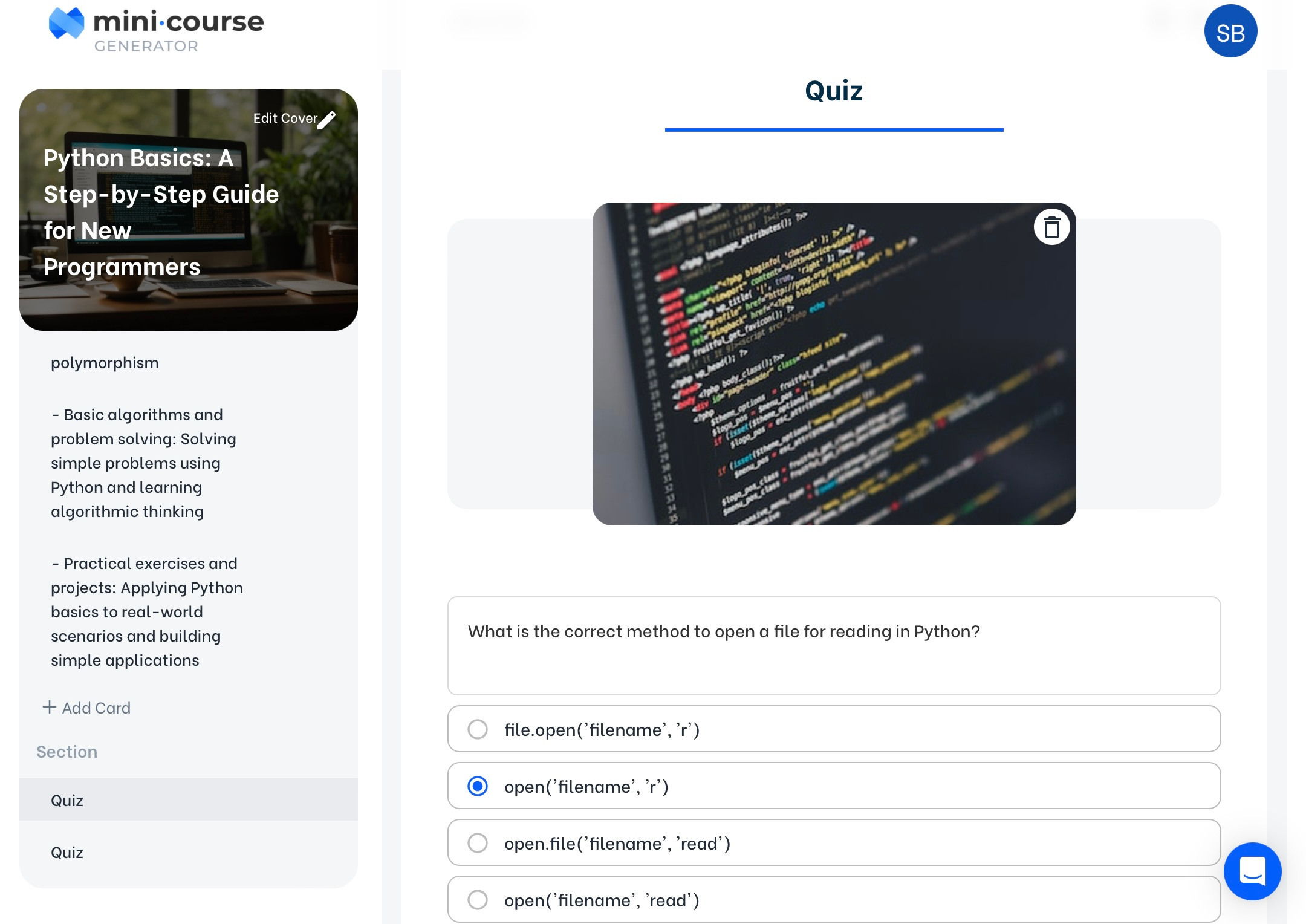Viewport: 1306px width, 924px height.
Task: Select the file.open('filename', 'r') radio option
Action: coord(478,729)
